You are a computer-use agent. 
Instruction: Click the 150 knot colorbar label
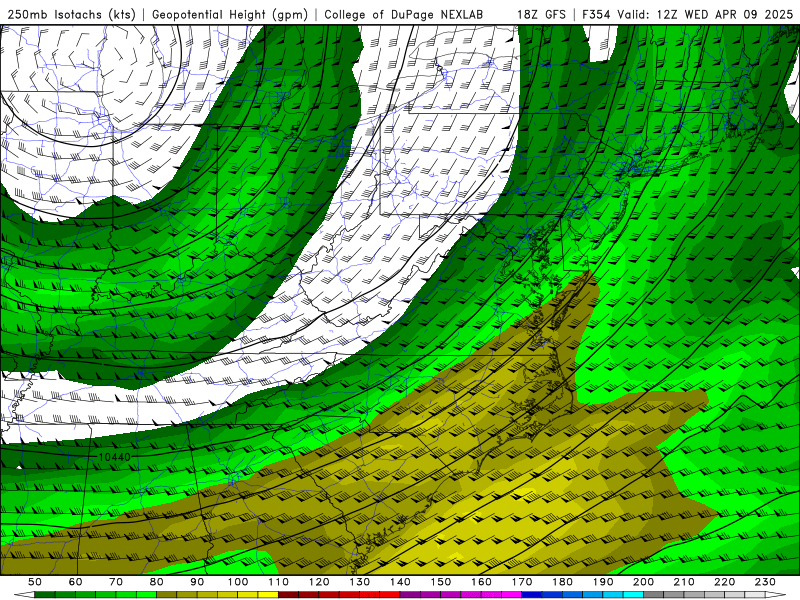[x=441, y=582]
